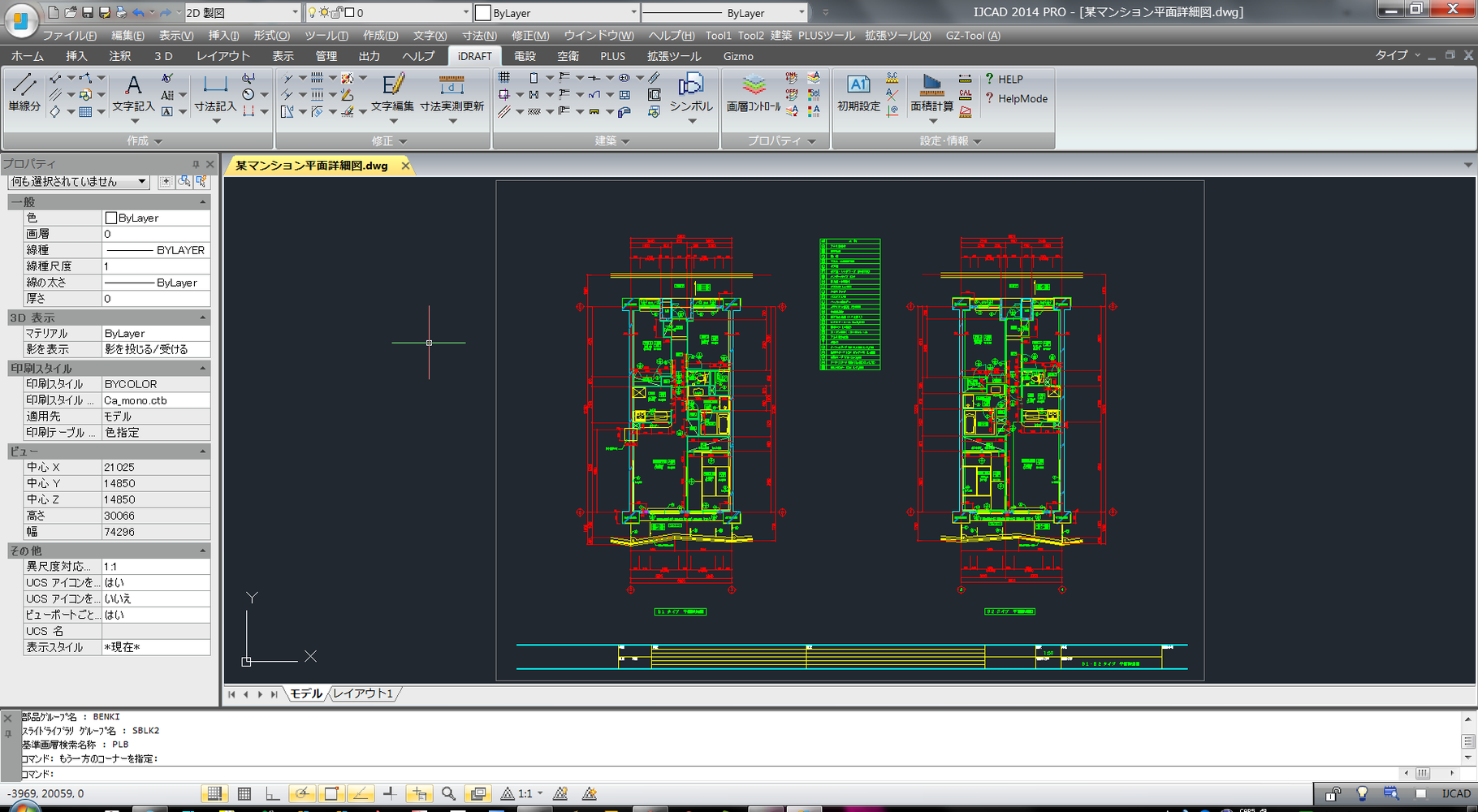This screenshot has height=812, width=1478.
Task: Open the 寸法(N) menu
Action: pyautogui.click(x=479, y=35)
